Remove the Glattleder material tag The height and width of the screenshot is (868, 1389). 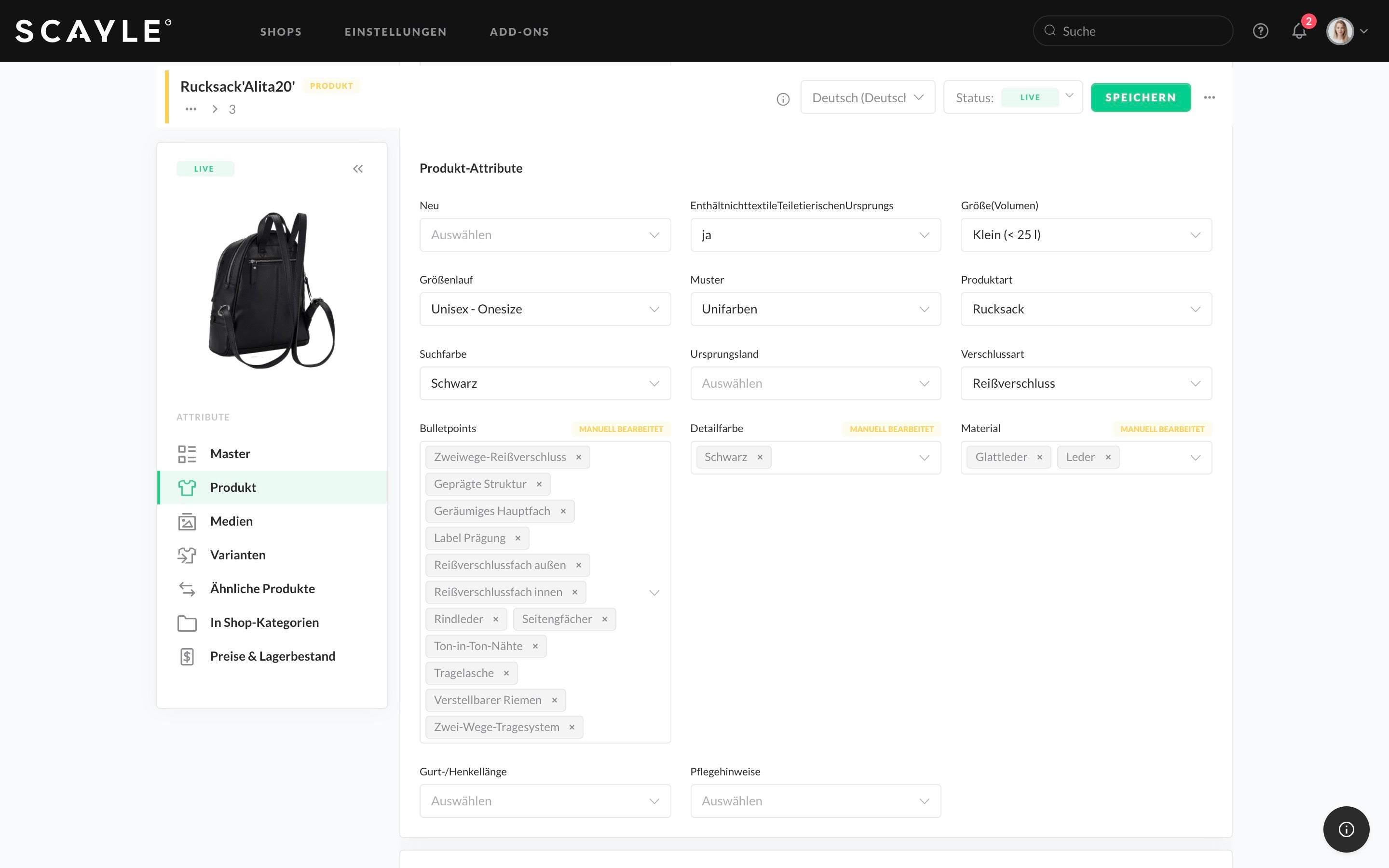tap(1039, 458)
